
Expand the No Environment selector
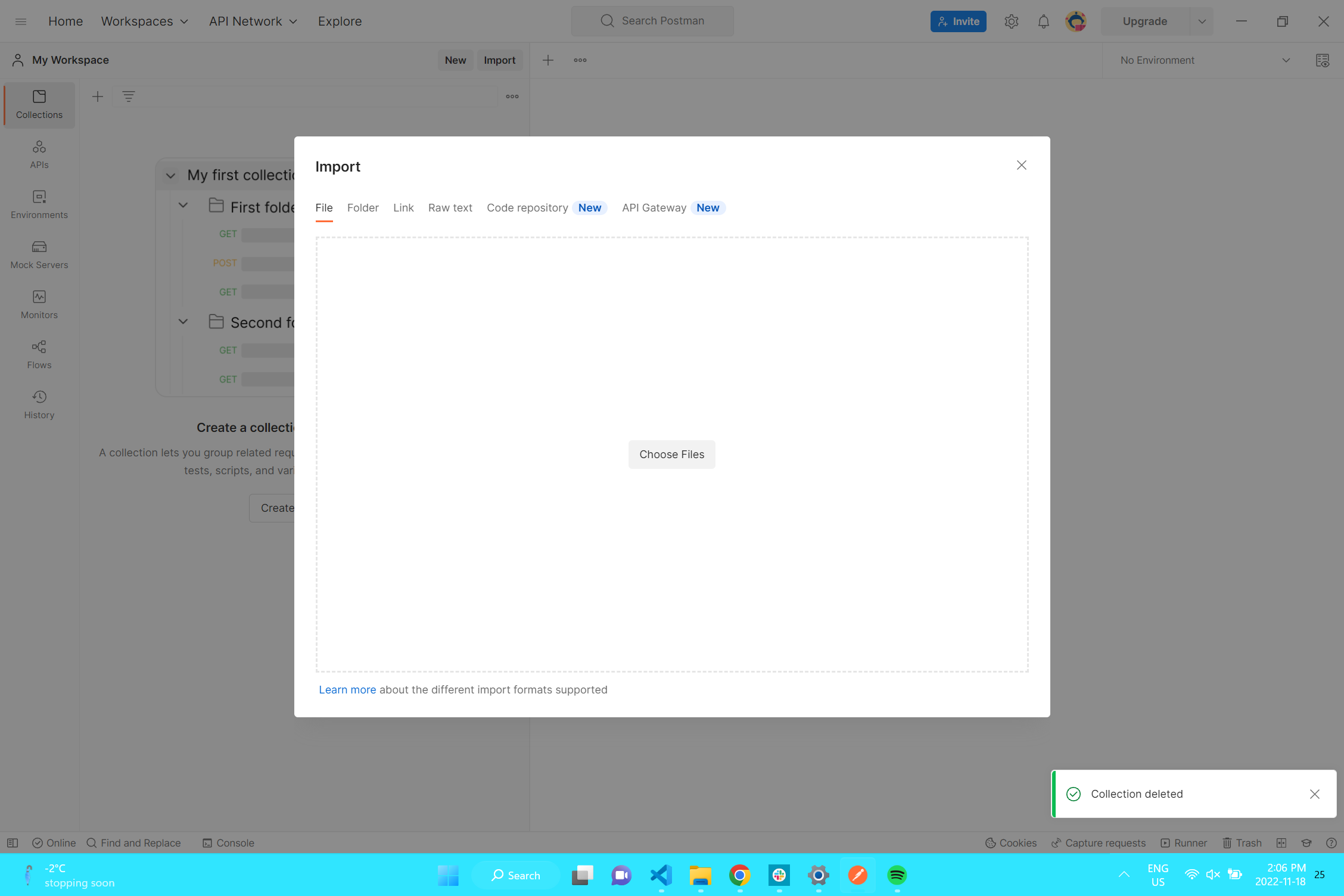[x=1204, y=60]
